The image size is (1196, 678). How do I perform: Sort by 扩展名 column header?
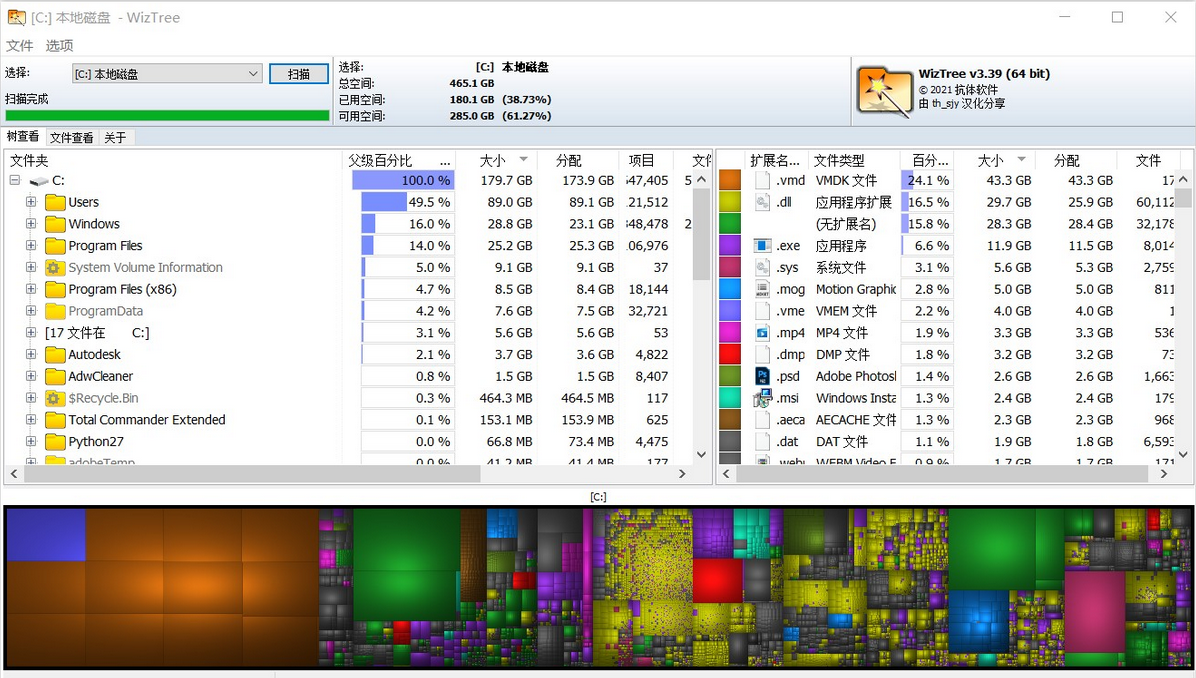click(775, 160)
